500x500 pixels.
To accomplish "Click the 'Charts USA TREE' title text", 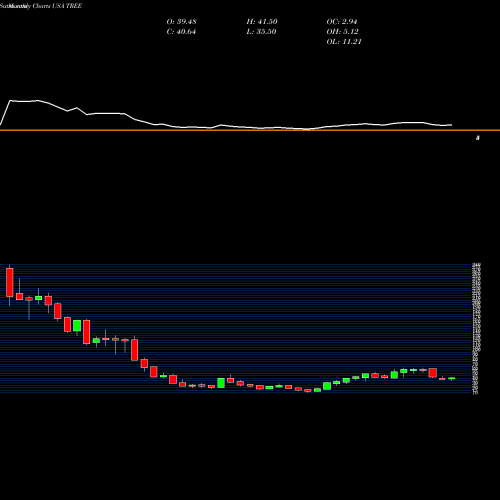I will tap(57, 6).
